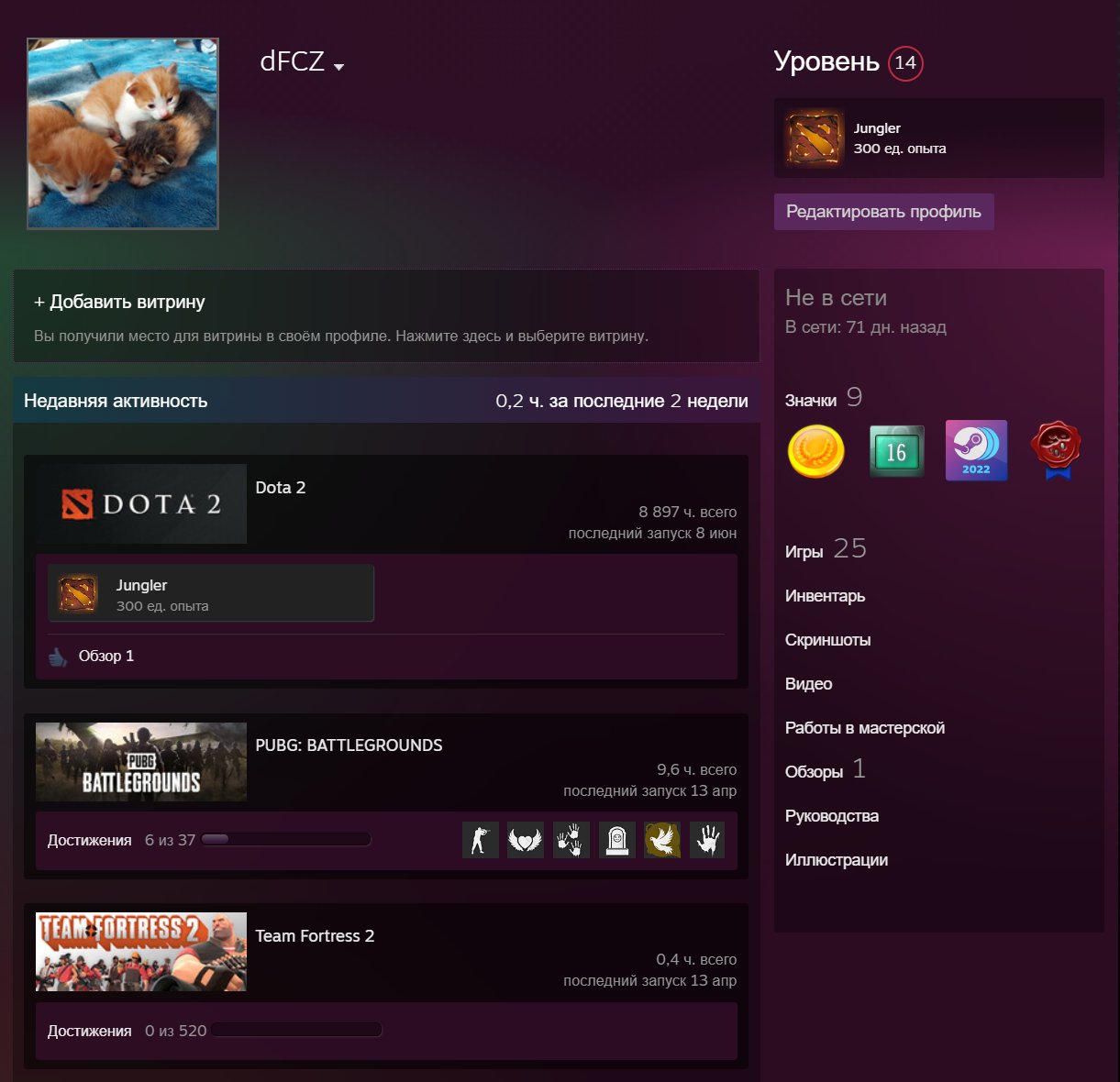The width and height of the screenshot is (1120, 1082).
Task: Click the Team Fortress 2 banner image
Action: tap(141, 952)
